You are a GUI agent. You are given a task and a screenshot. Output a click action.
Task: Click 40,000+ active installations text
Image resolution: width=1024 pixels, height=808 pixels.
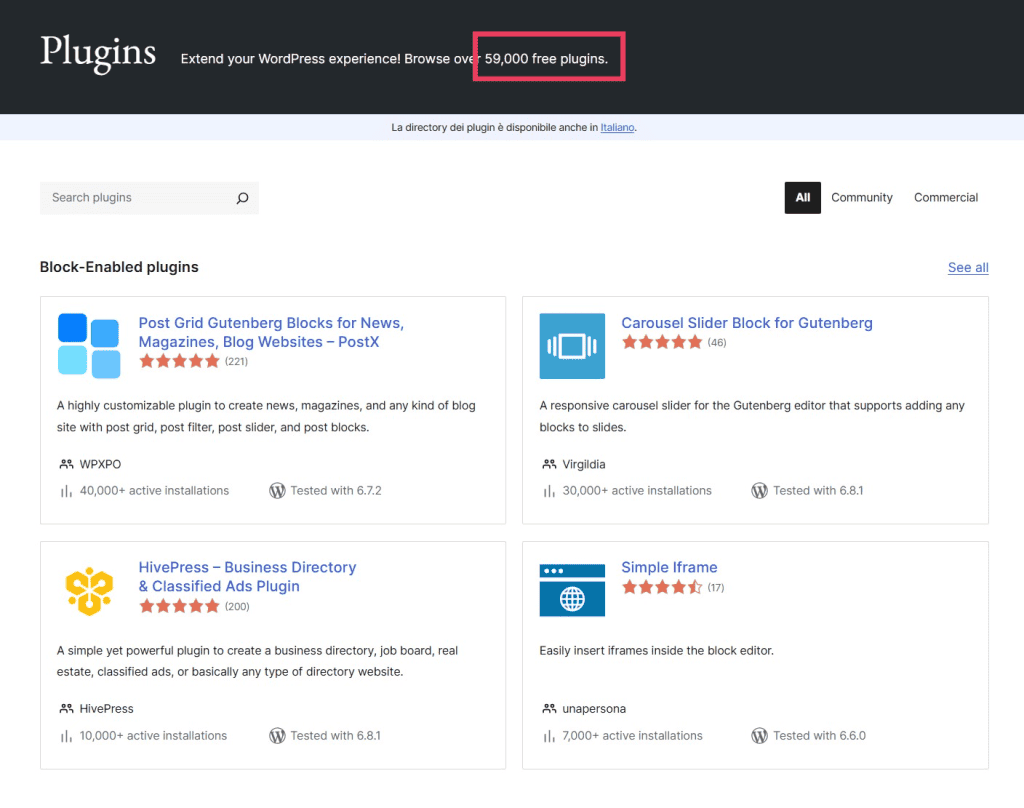(154, 491)
